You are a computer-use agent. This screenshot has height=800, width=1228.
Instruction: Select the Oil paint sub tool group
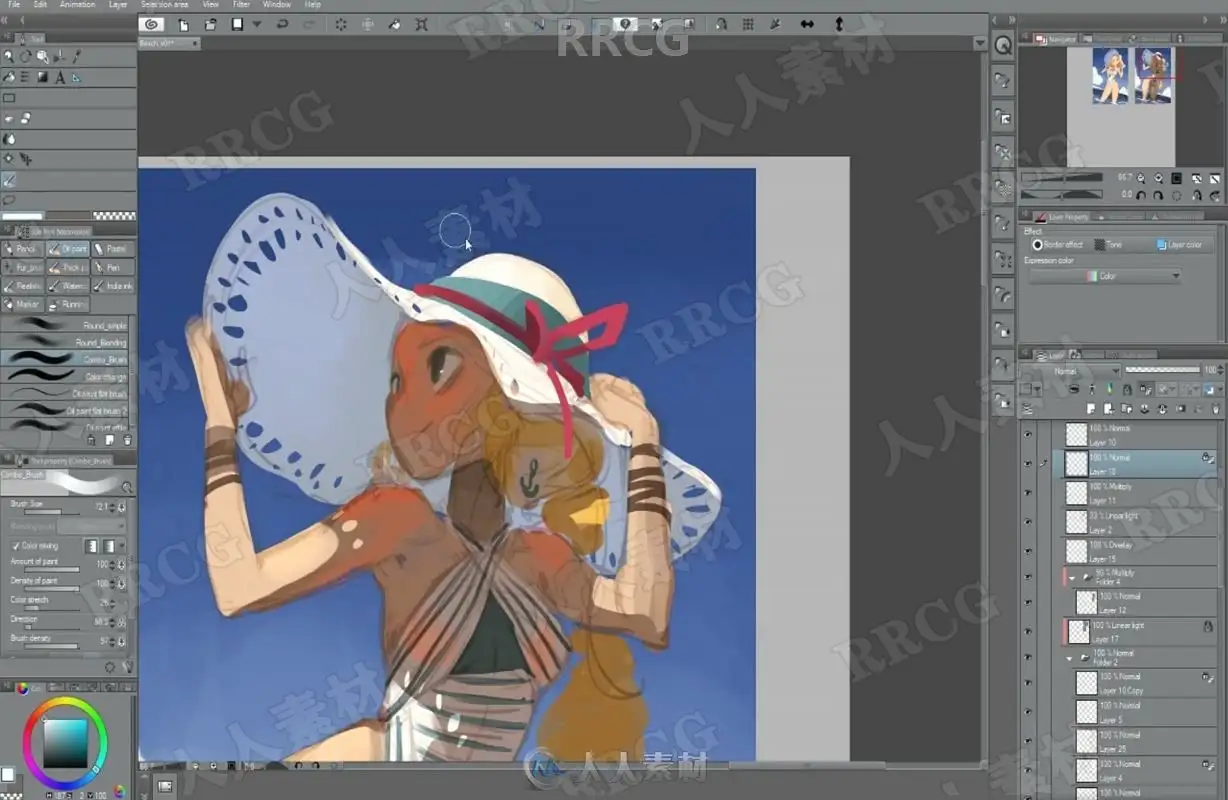point(68,249)
